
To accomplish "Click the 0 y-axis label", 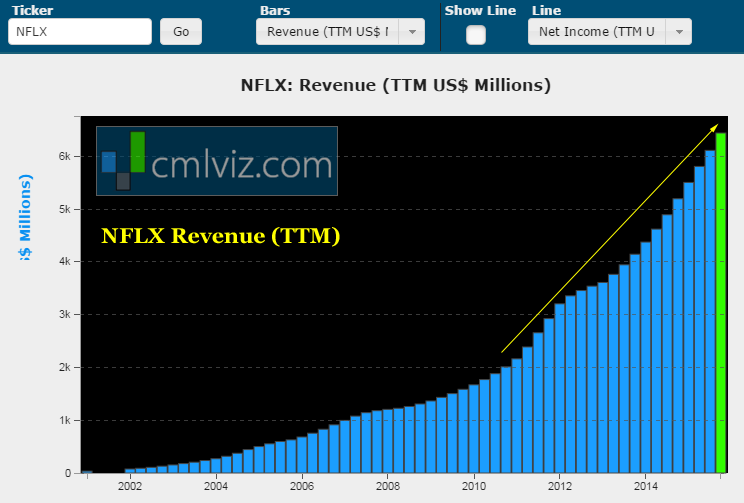I will pos(68,473).
